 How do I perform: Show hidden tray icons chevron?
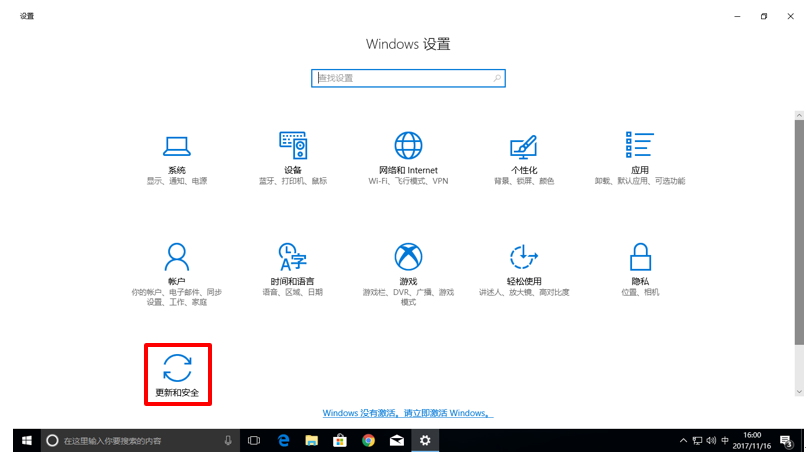point(683,441)
